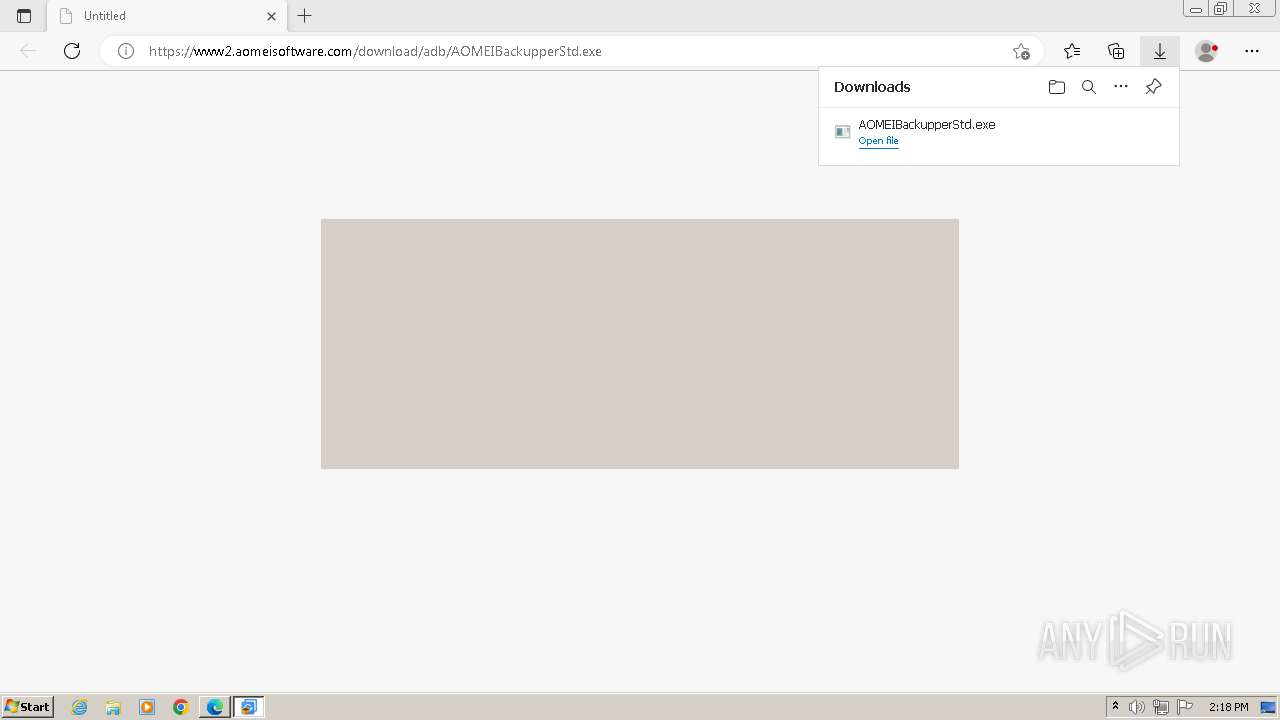
Task: Open the Windows Start menu
Action: point(27,706)
